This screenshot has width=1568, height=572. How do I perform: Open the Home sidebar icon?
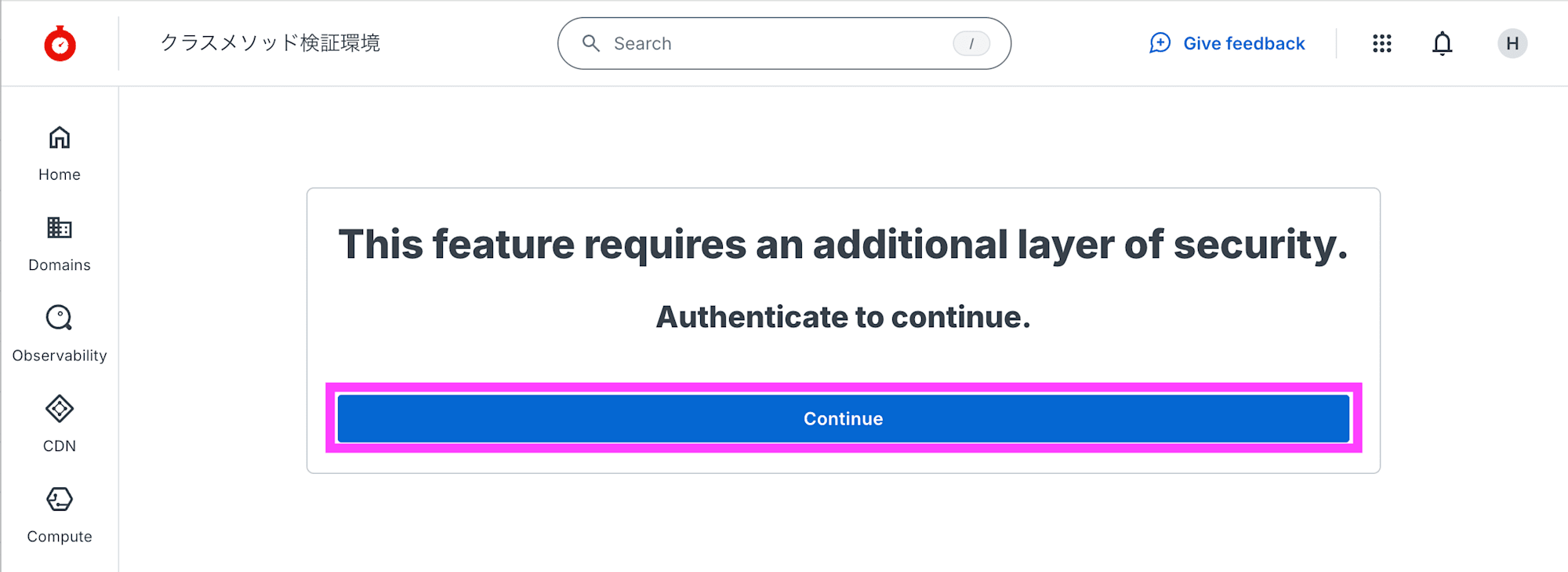[x=60, y=138]
